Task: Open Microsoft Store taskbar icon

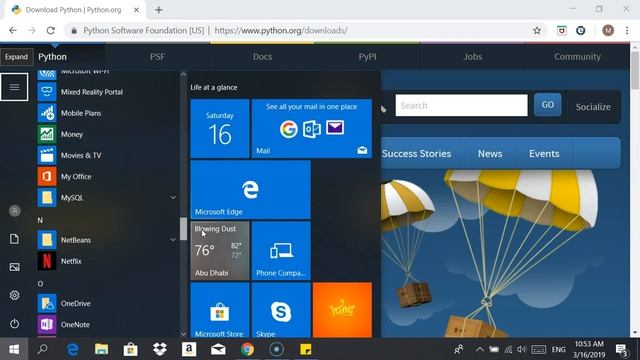Action: 131,349
